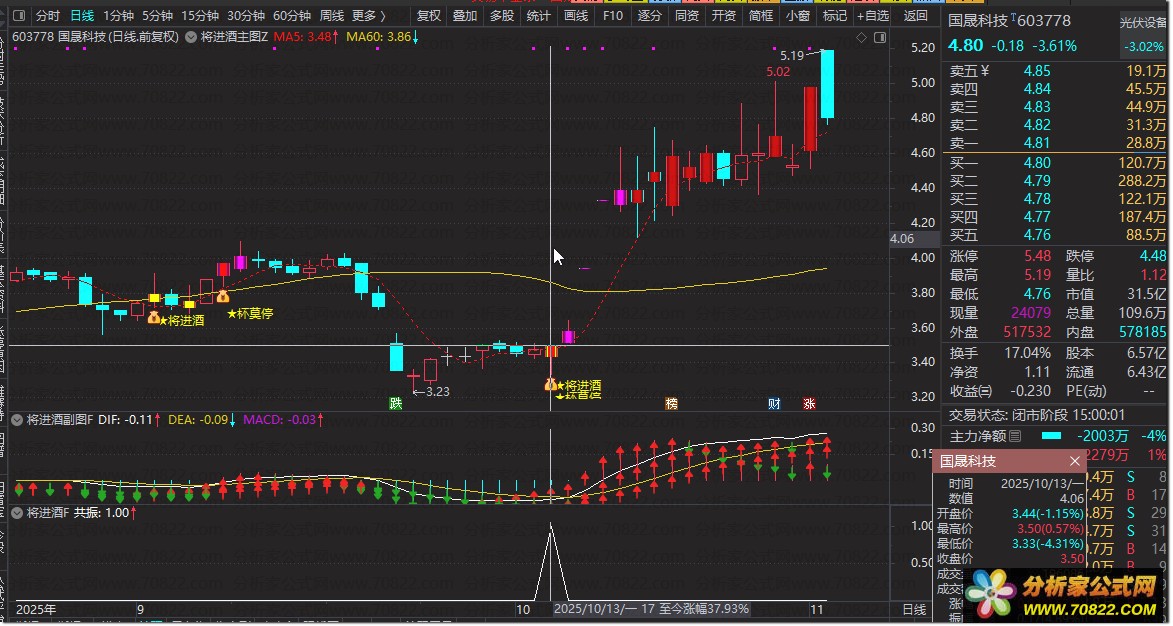Click 交易状态 闭市阶段 status line

click(x=1036, y=415)
